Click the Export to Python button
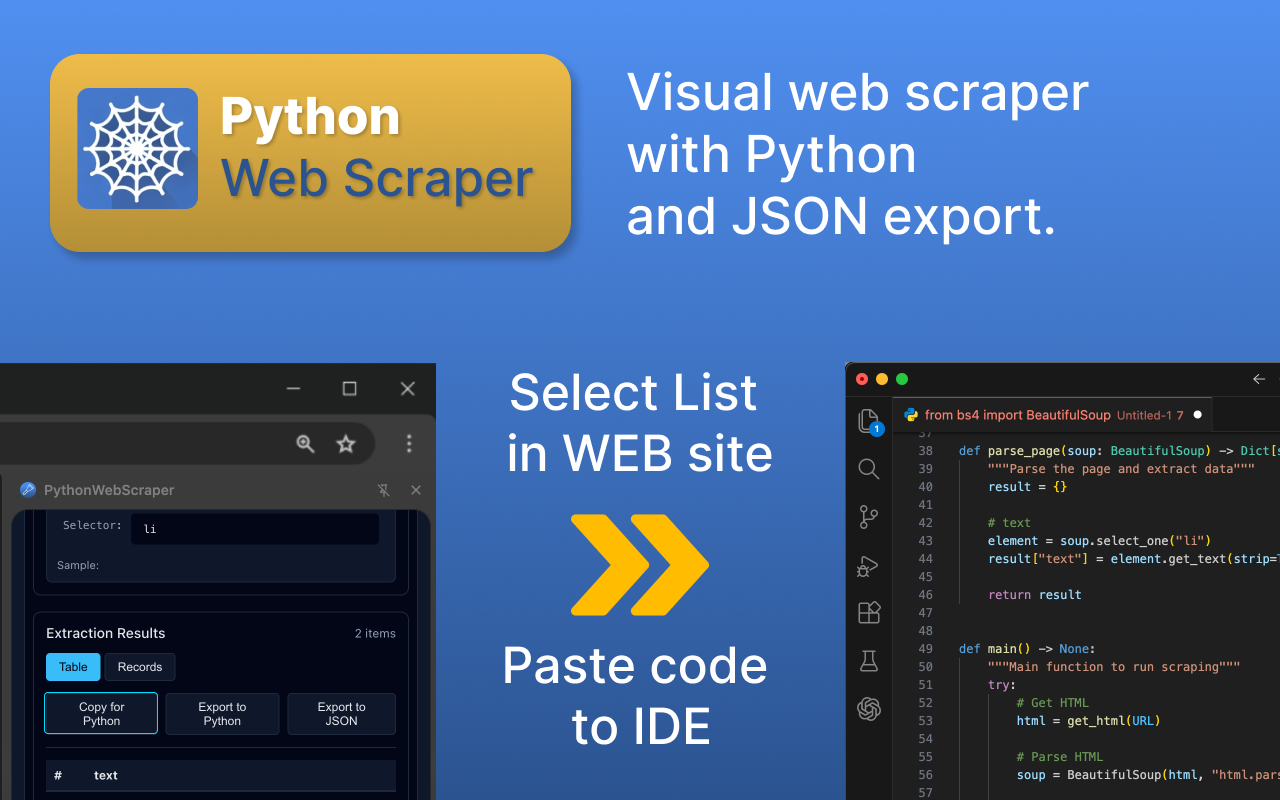 tap(222, 714)
